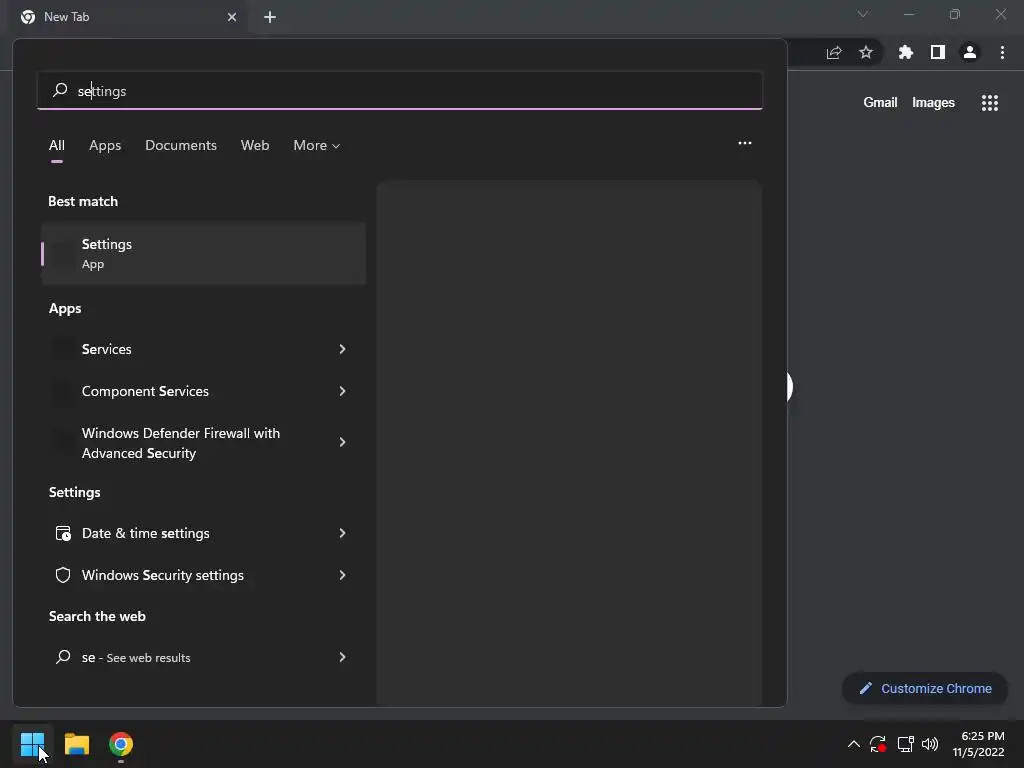Viewport: 1024px width, 768px height.
Task: Expand the 'se' web results chevron
Action: coord(342,658)
